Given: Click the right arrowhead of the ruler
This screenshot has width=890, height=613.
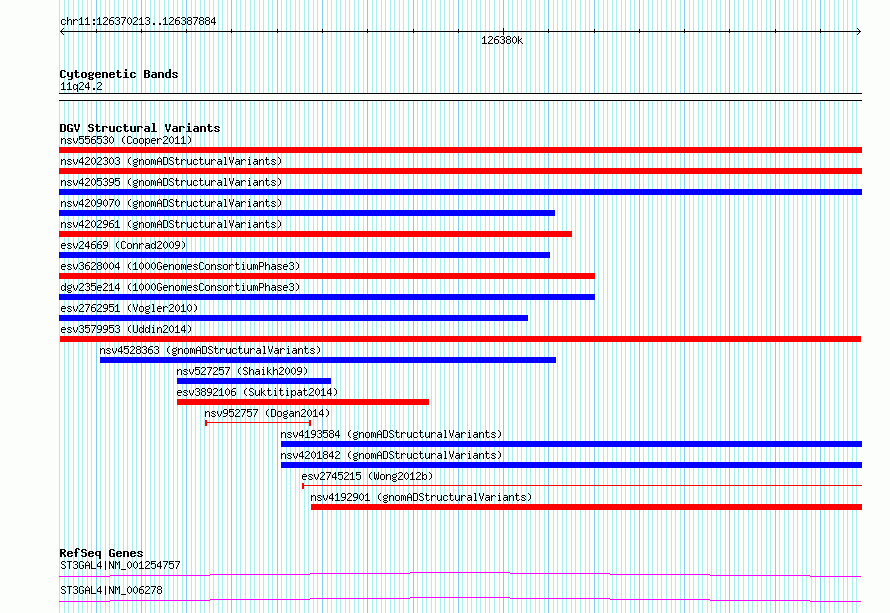Looking at the screenshot, I should [x=859, y=32].
